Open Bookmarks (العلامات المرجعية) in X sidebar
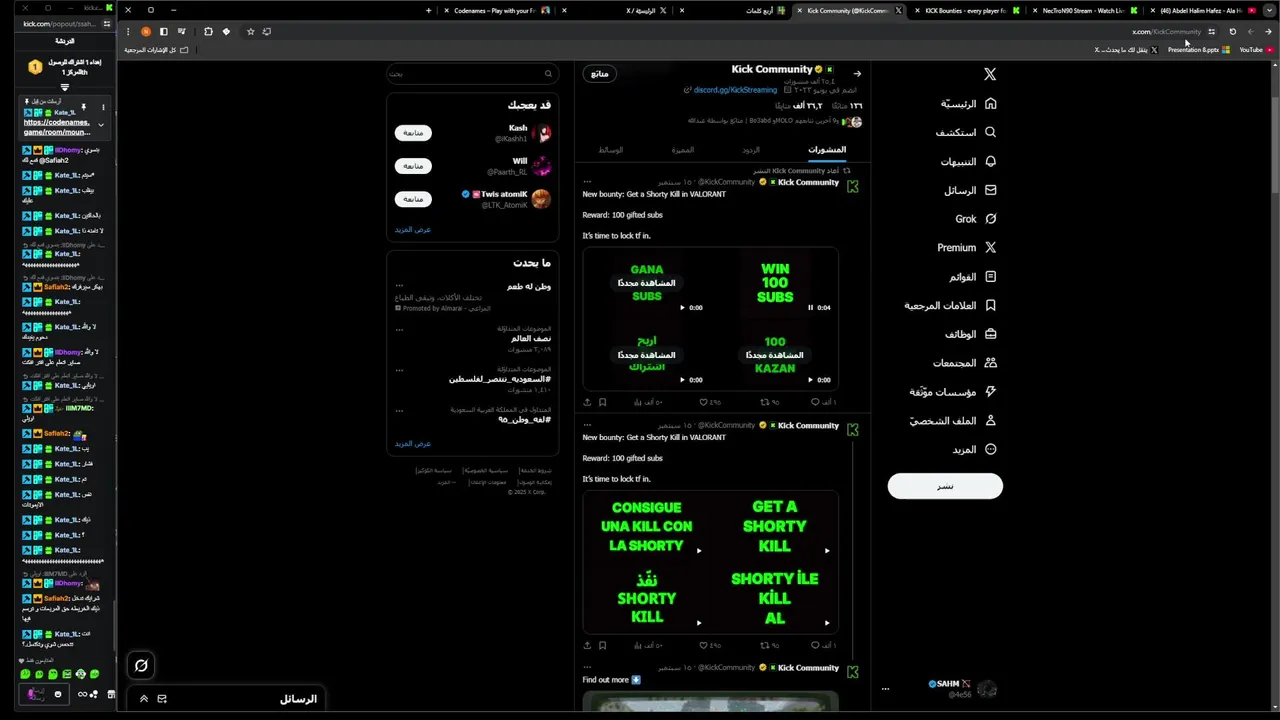The height and width of the screenshot is (720, 1280). pyautogui.click(x=950, y=305)
